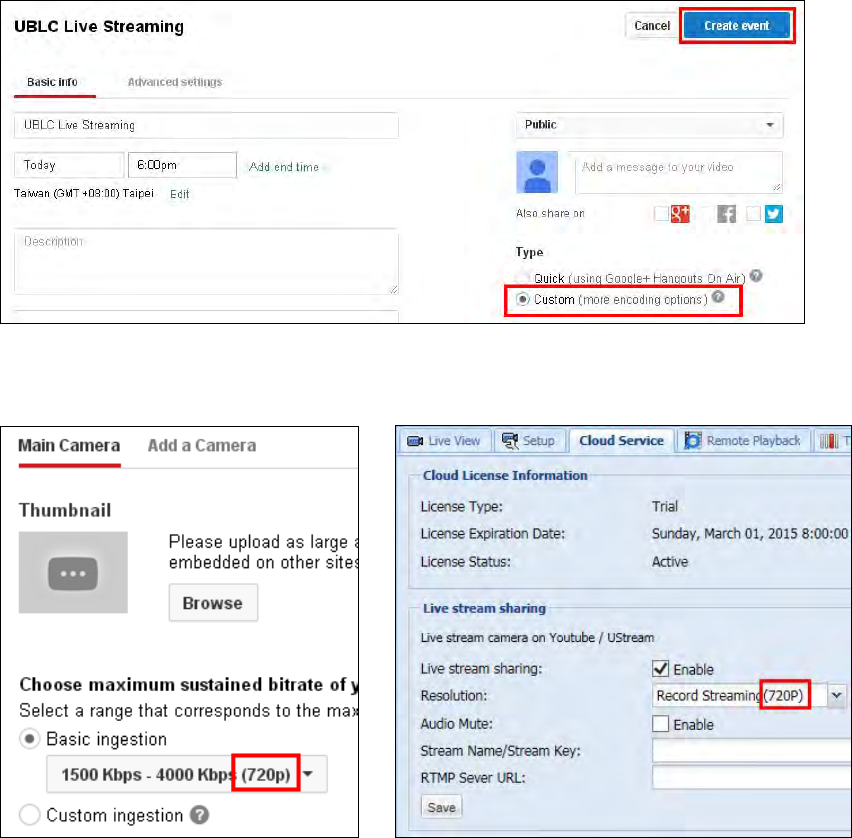The height and width of the screenshot is (838, 852).
Task: Open the 'Add a Camera' tab
Action: (x=202, y=446)
